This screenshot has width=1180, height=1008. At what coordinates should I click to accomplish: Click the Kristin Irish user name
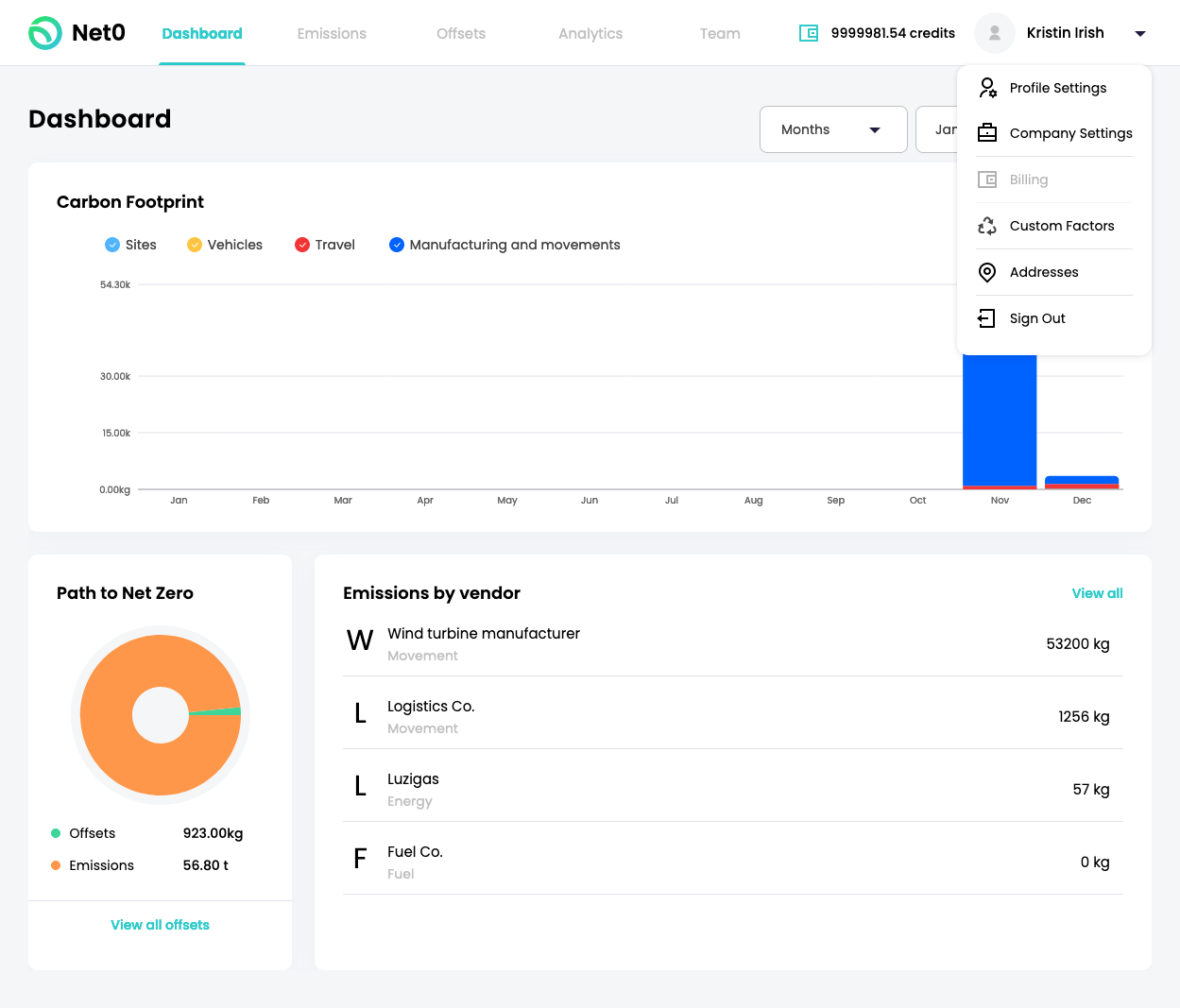tap(1065, 33)
